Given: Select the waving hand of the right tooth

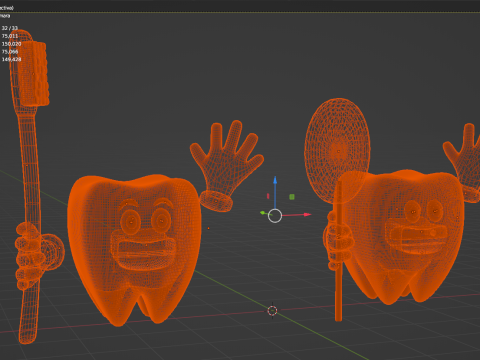Looking at the screenshot, I should (x=465, y=163).
